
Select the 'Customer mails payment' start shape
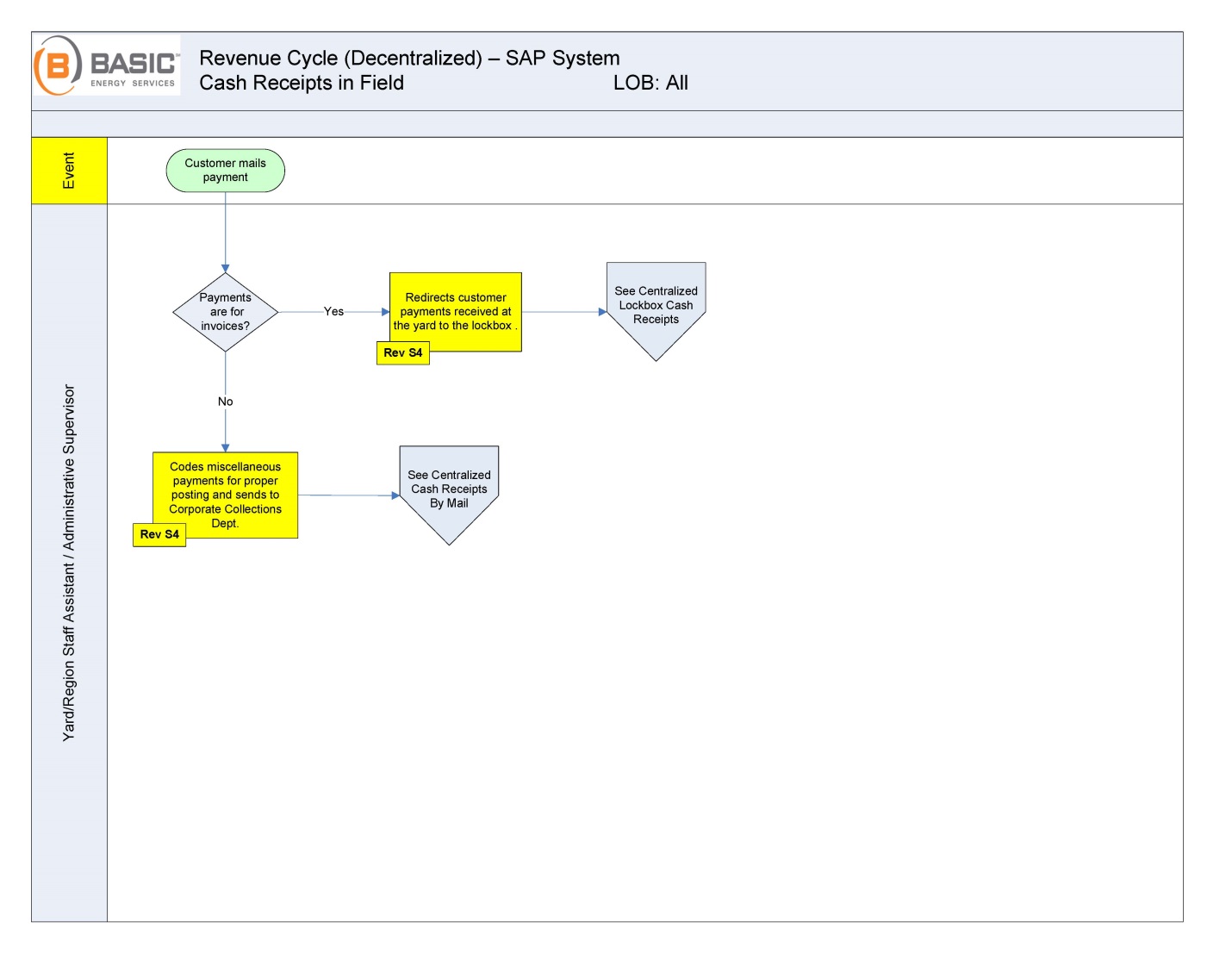pyautogui.click(x=226, y=171)
